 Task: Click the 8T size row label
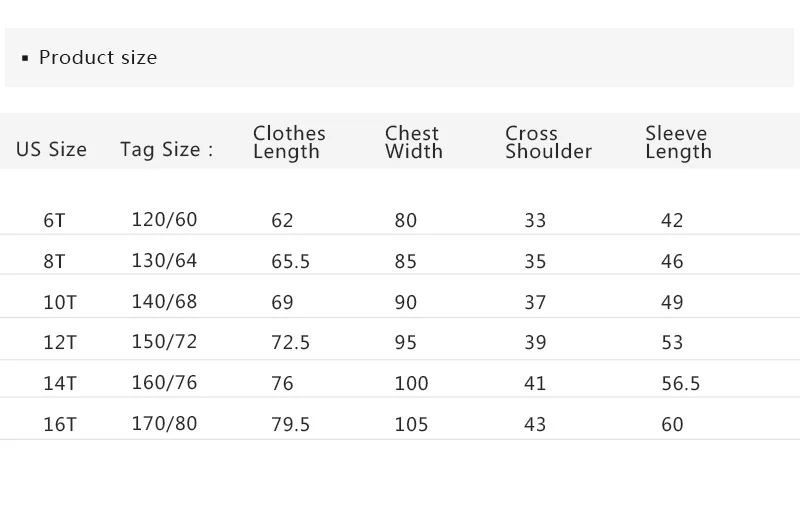click(54, 261)
